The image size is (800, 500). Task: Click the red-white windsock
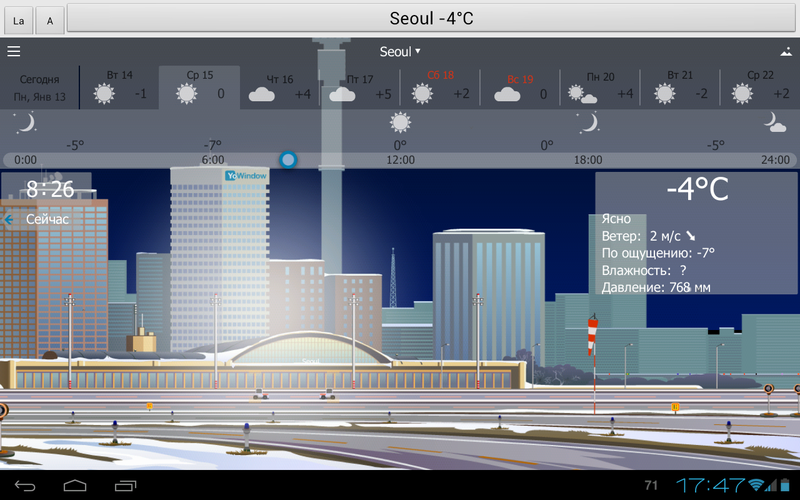[592, 335]
